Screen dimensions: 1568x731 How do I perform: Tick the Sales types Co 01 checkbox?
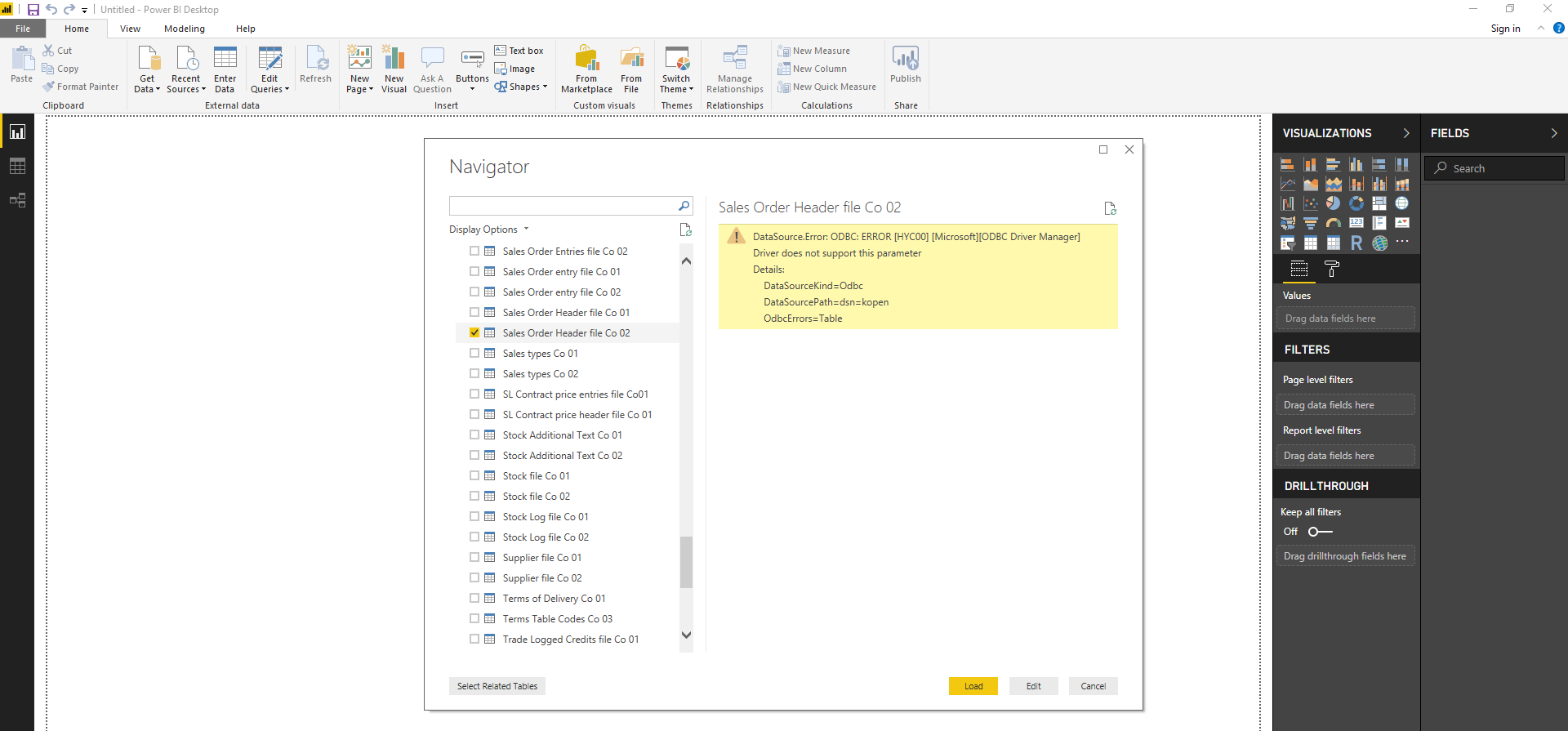pyautogui.click(x=474, y=353)
